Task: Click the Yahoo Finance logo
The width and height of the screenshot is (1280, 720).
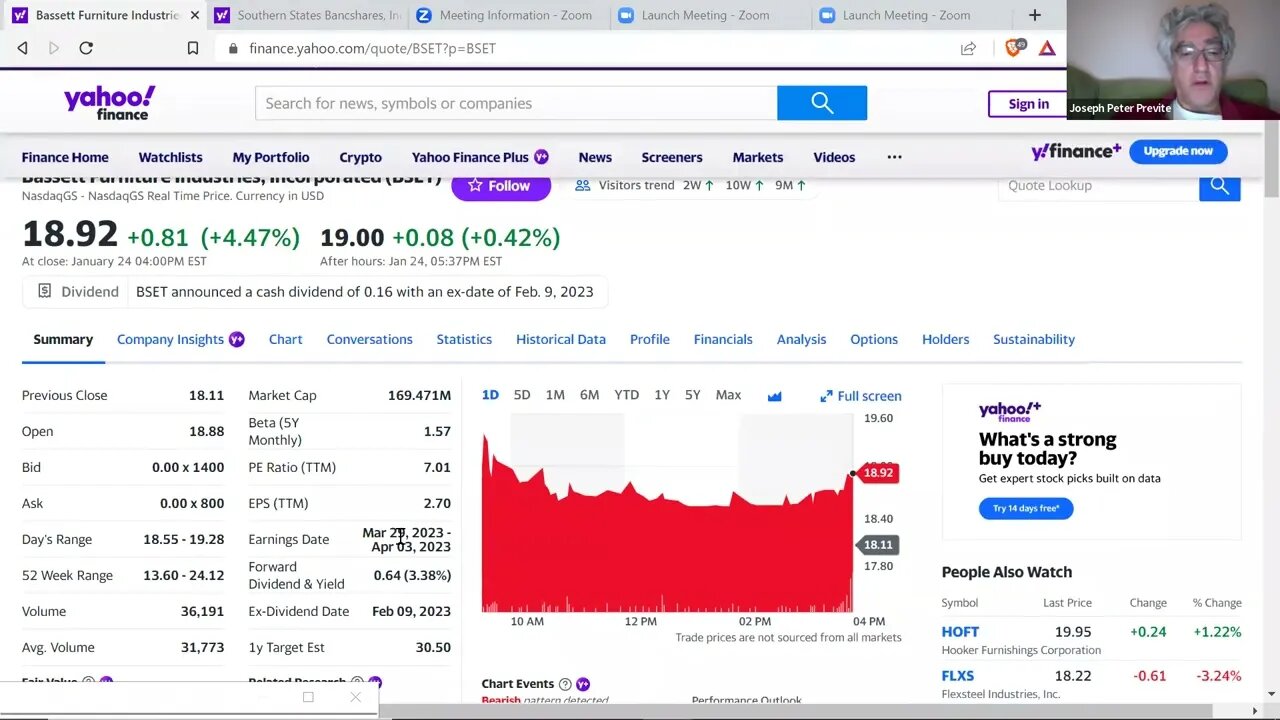Action: click(x=109, y=102)
